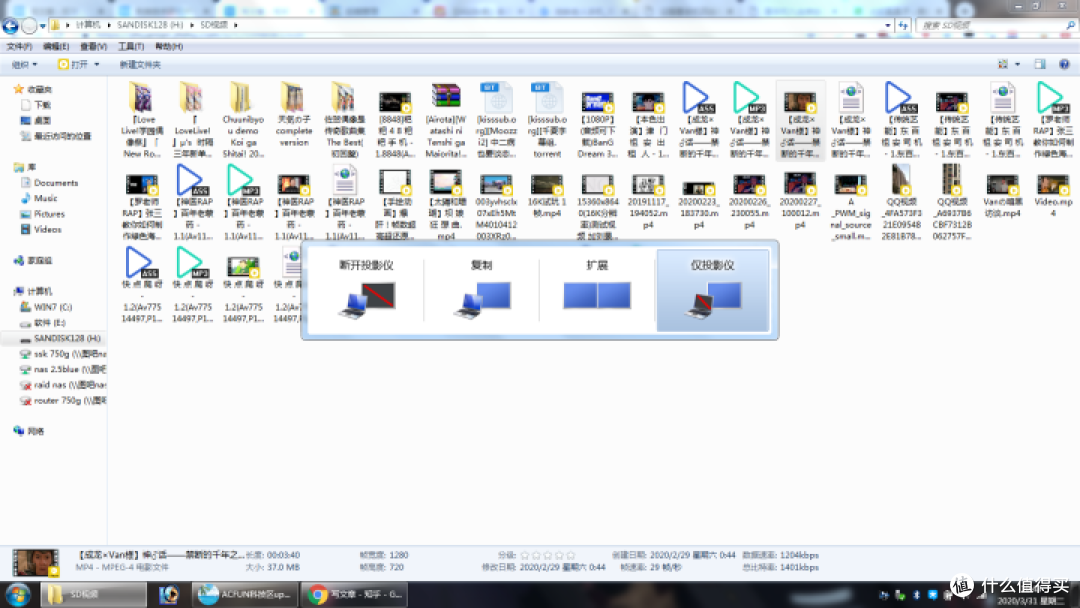The height and width of the screenshot is (608, 1080).
Task: Switch to the Chrome 写文章 taskbar window
Action: (x=353, y=594)
